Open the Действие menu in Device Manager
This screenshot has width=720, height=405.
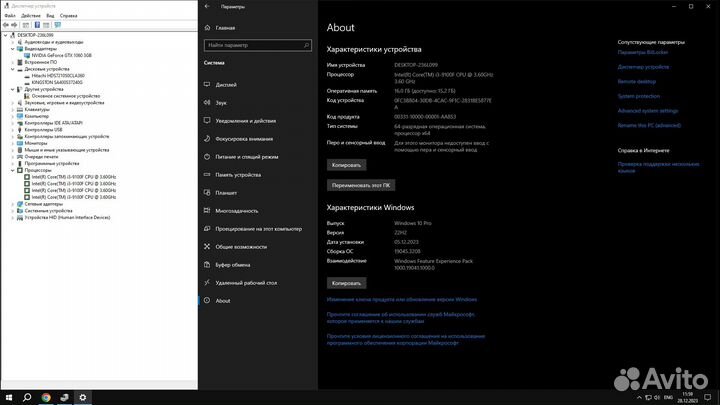31,16
